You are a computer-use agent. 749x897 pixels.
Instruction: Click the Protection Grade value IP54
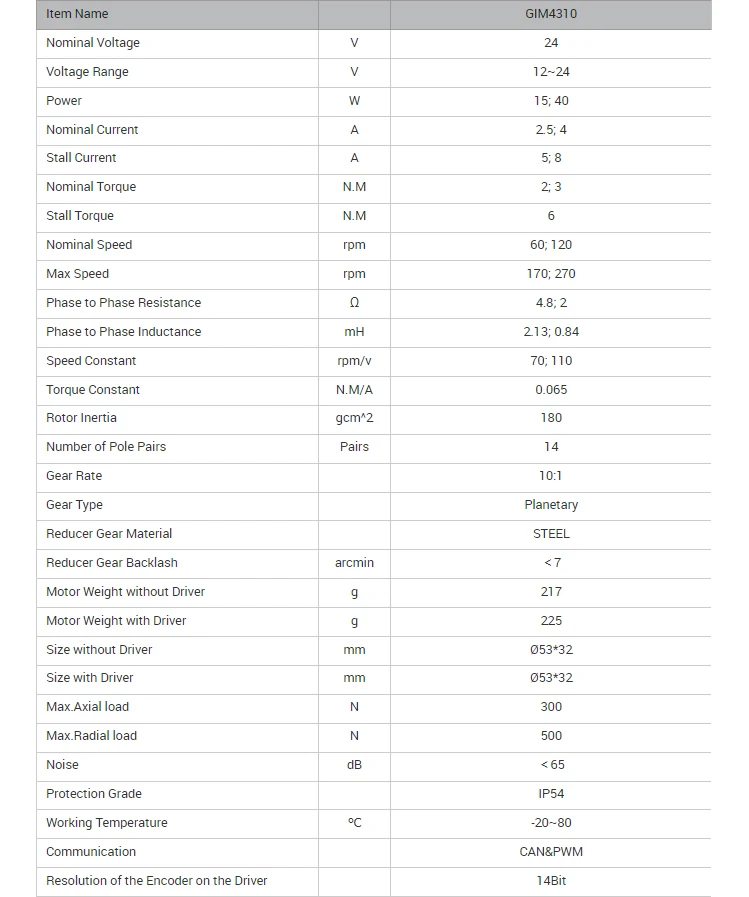551,794
